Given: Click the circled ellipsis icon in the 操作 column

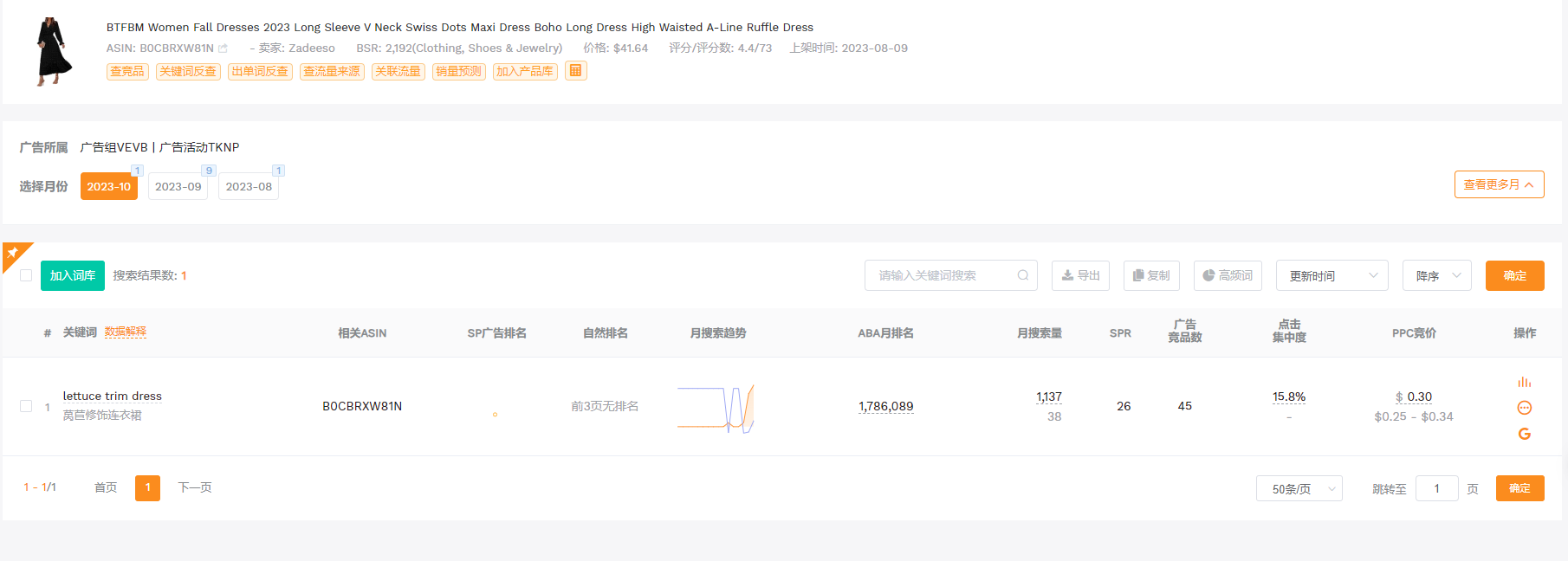Looking at the screenshot, I should [1524, 408].
